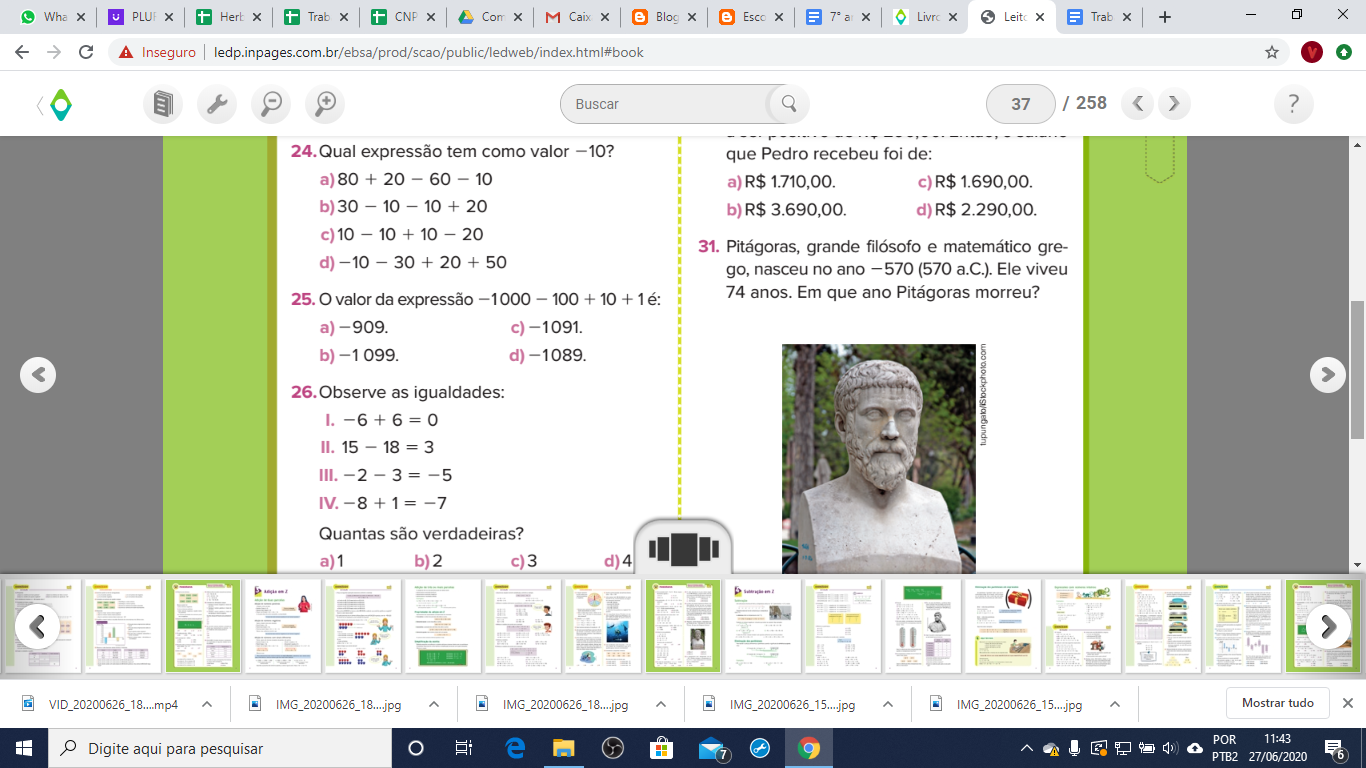1366x768 pixels.
Task: Launch Edge from the taskbar
Action: 515,748
